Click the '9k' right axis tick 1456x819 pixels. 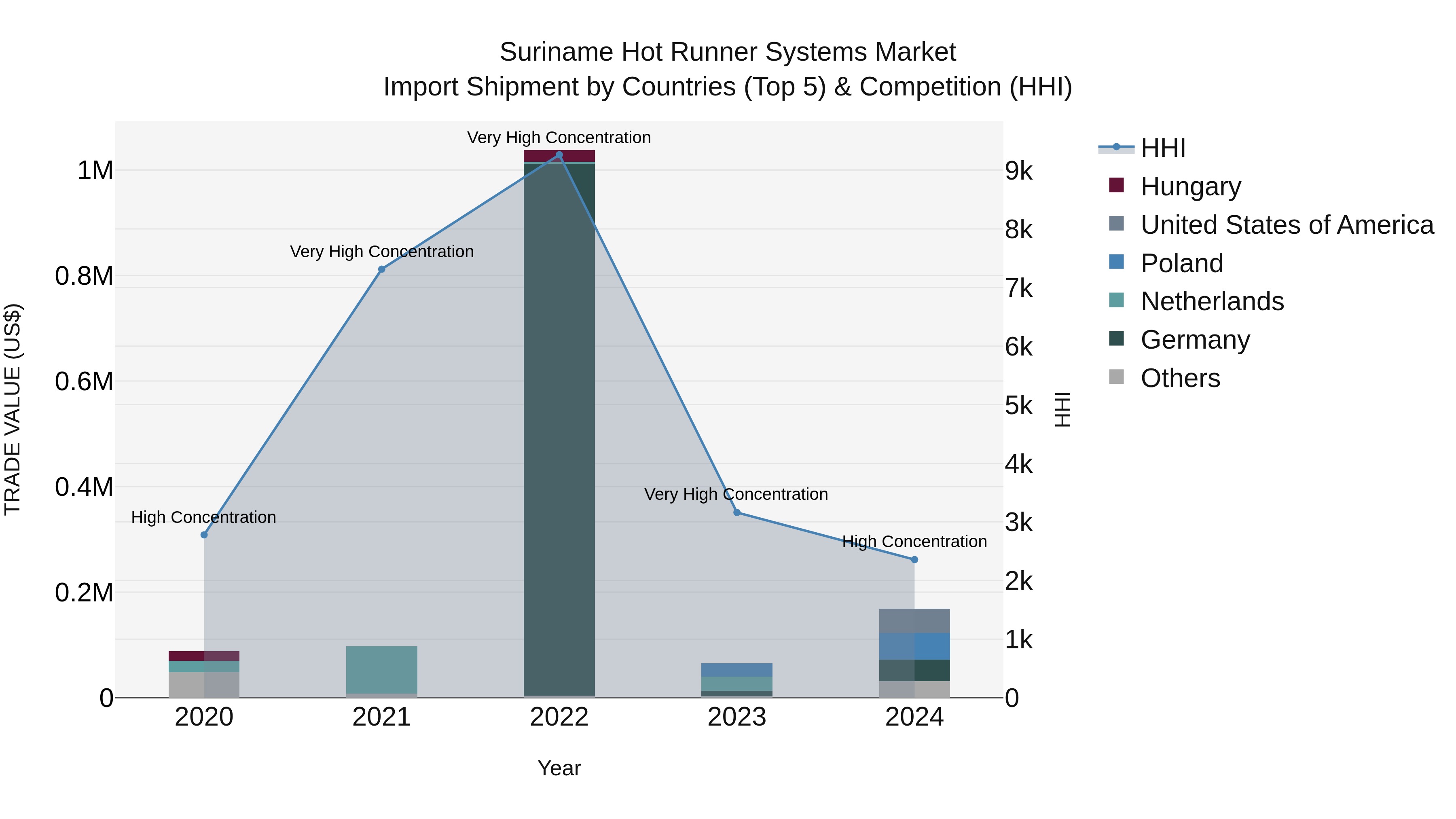coord(1018,171)
